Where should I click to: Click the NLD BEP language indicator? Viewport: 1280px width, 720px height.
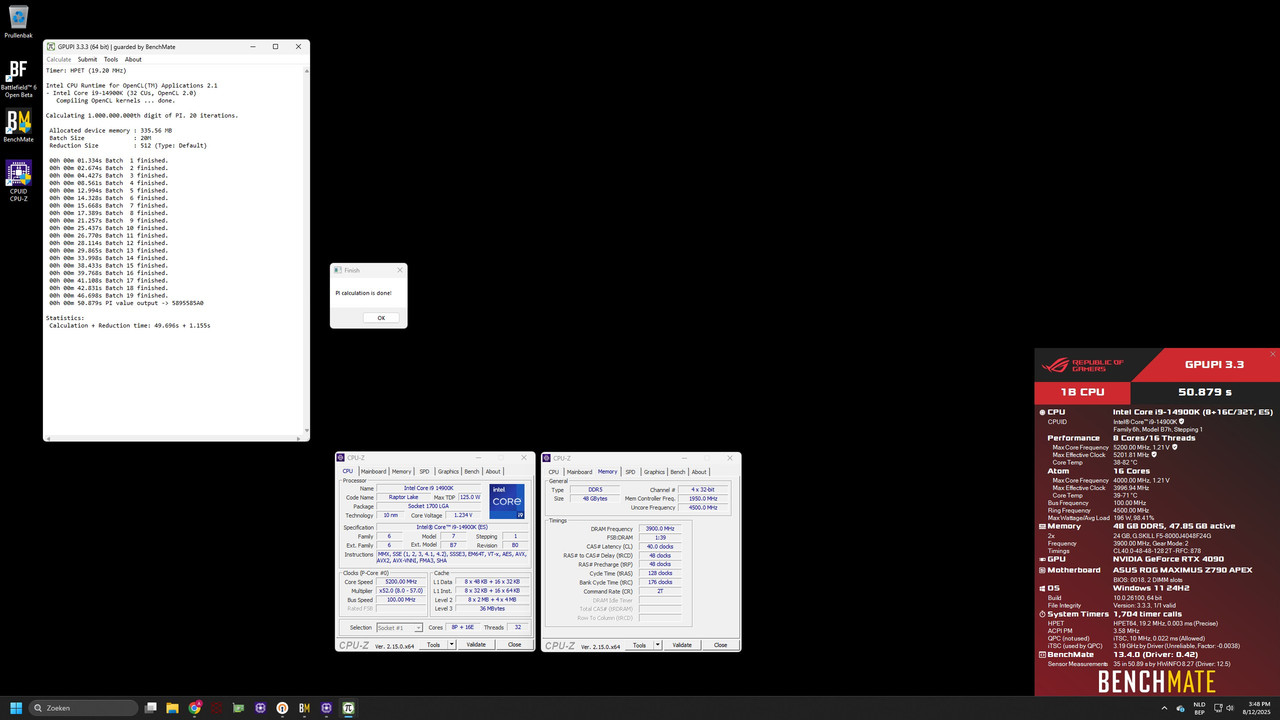point(1199,708)
